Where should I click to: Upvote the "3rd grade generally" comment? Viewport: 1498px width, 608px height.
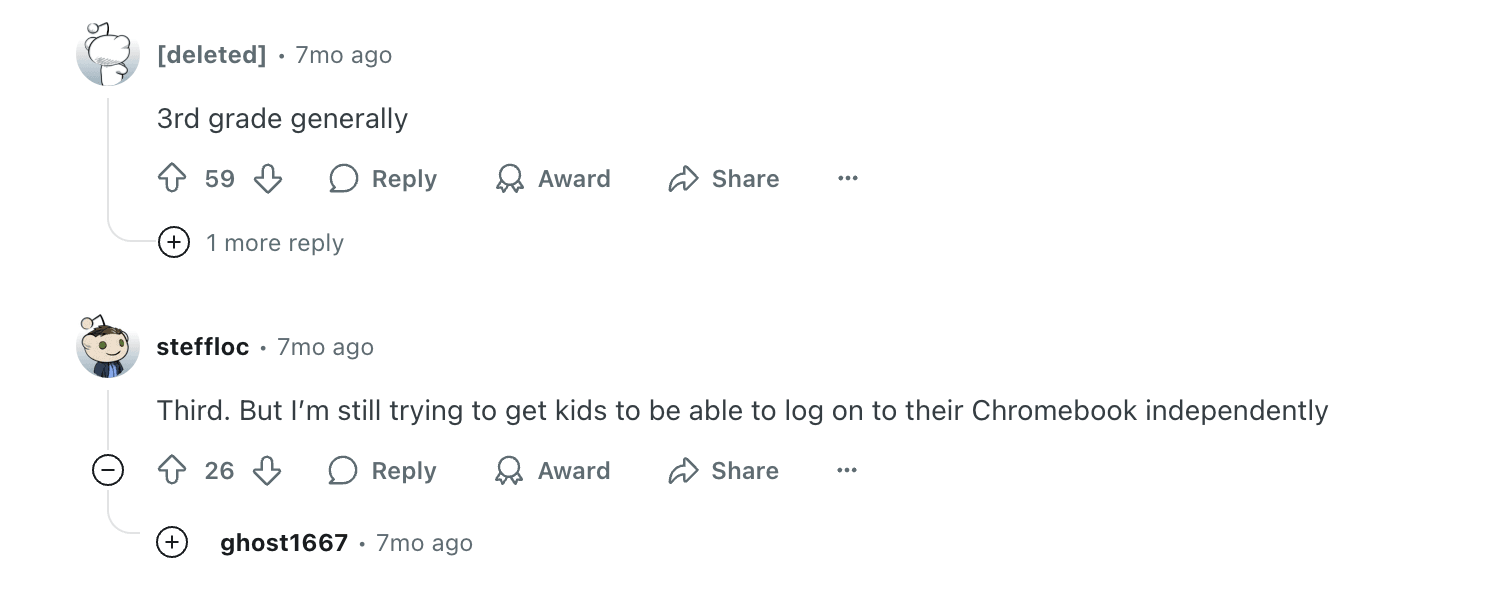click(173, 179)
